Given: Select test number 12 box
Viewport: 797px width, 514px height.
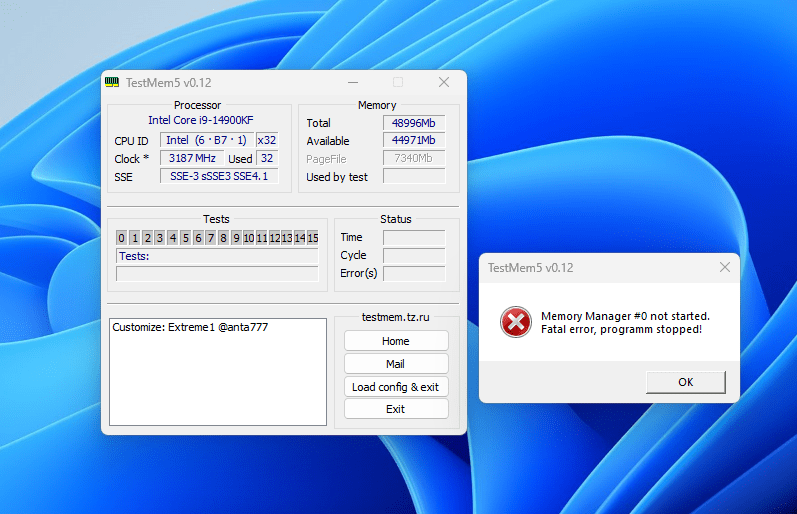Looking at the screenshot, I should [274, 237].
